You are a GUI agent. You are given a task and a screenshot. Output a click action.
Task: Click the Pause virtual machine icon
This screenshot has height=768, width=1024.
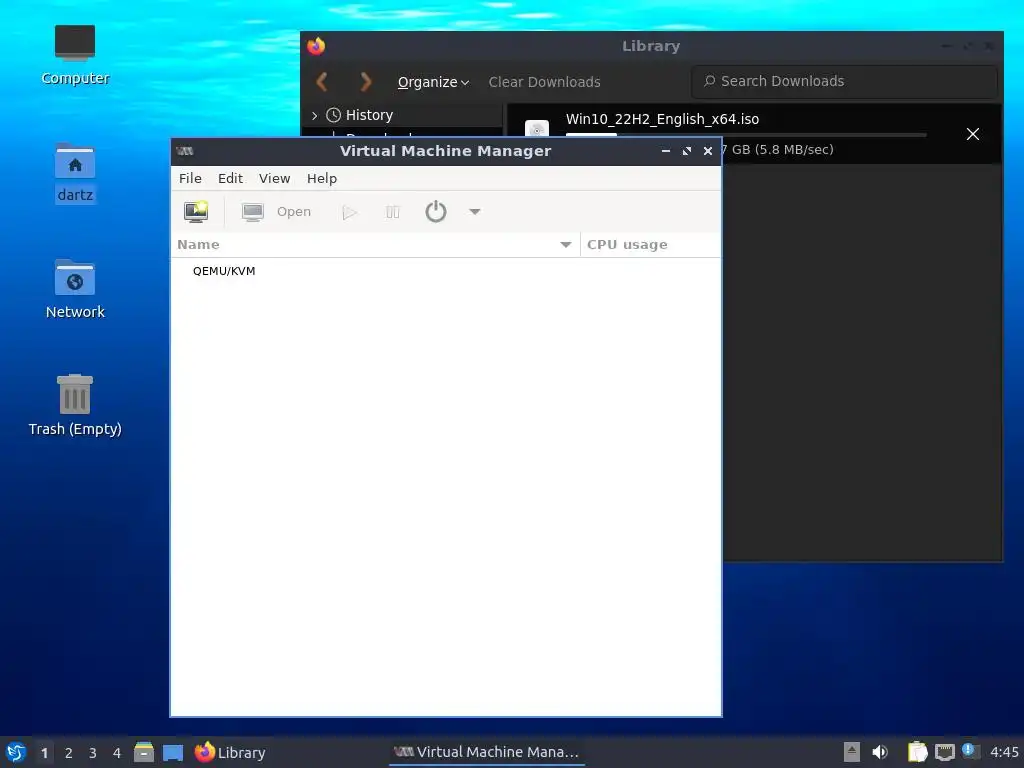392,212
